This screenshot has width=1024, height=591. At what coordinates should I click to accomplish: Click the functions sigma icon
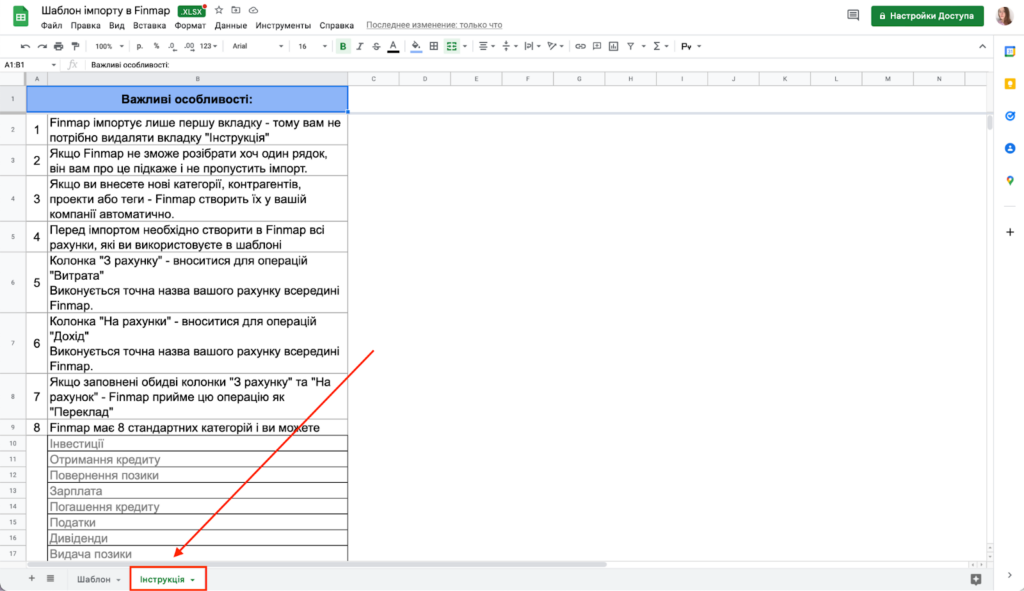click(657, 46)
